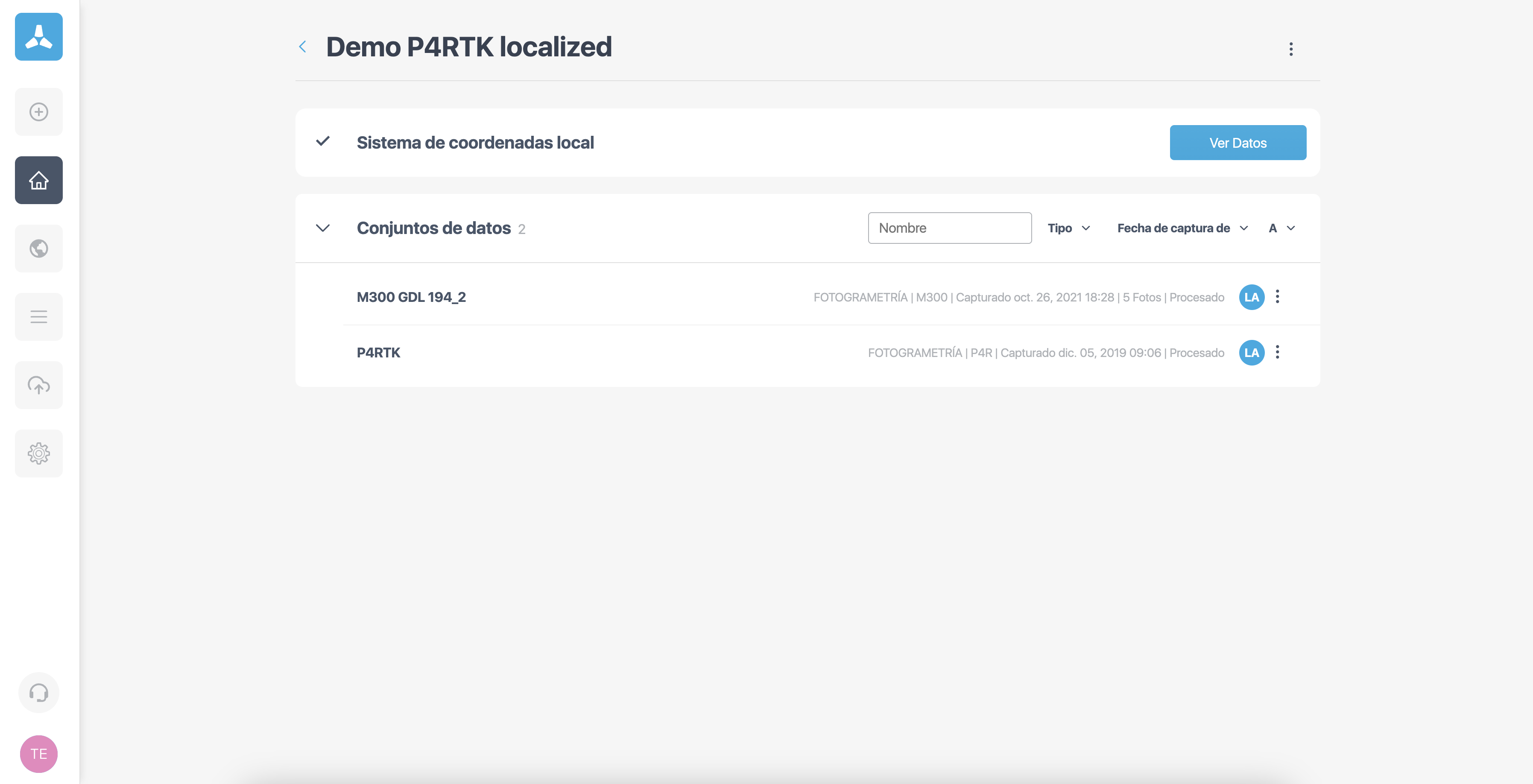The height and width of the screenshot is (784, 1533).
Task: Open the settings gear sidebar icon
Action: coord(39,453)
